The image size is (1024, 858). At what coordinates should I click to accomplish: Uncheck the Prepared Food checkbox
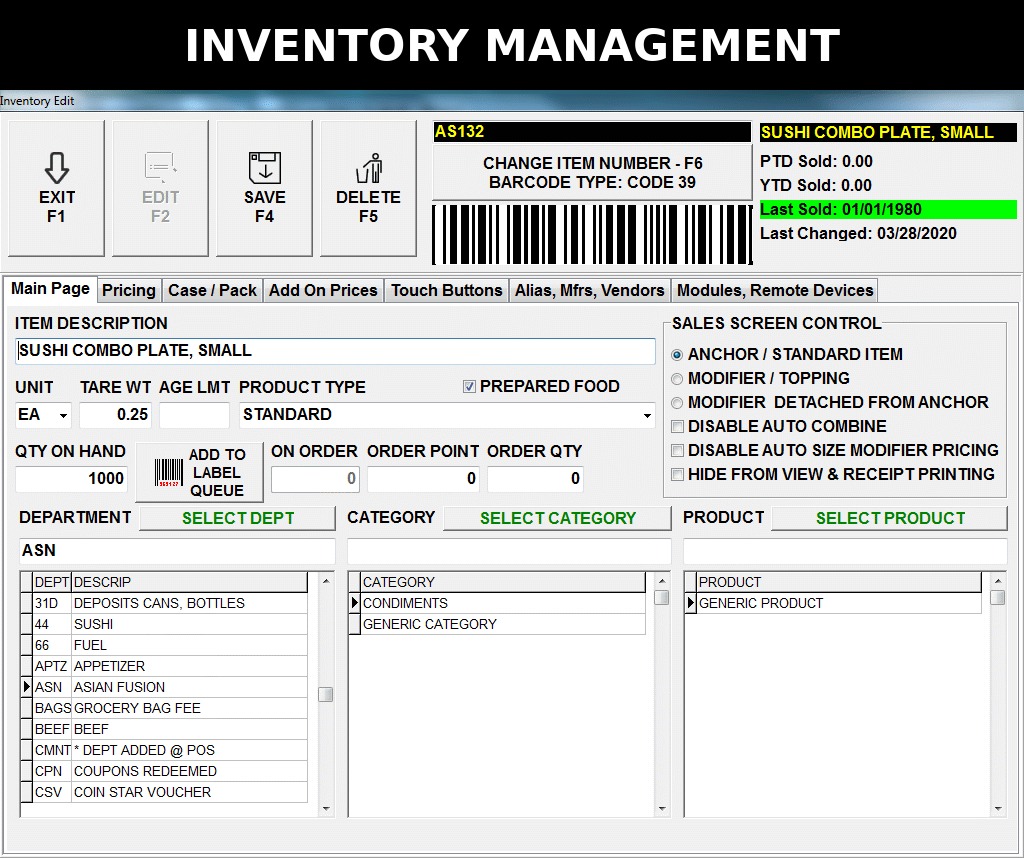point(469,387)
